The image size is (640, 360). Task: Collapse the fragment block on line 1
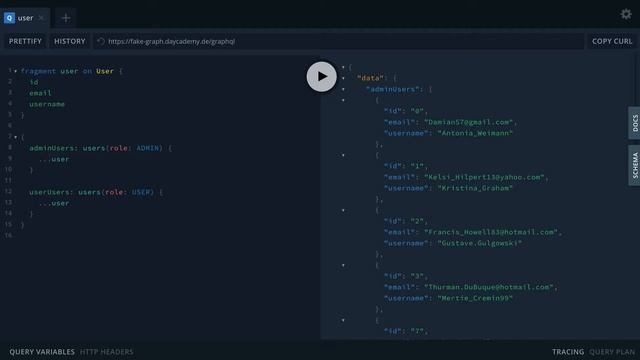pos(16,71)
